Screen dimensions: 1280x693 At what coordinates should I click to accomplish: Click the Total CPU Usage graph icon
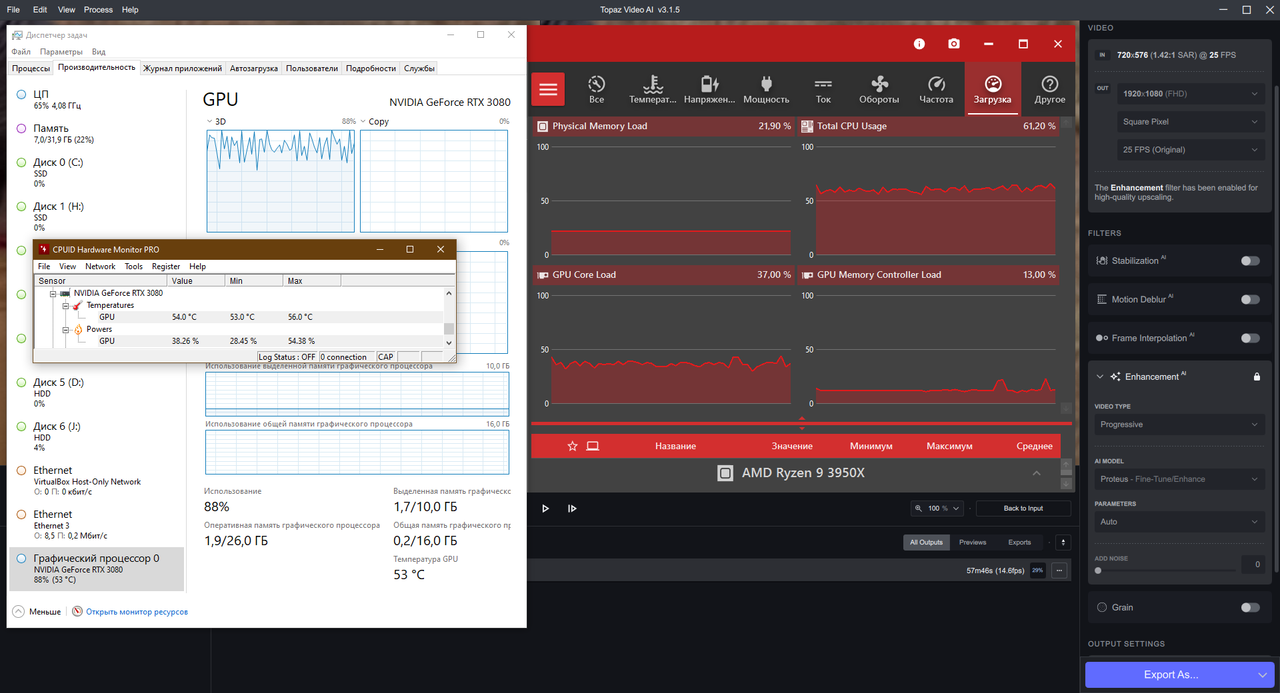808,126
